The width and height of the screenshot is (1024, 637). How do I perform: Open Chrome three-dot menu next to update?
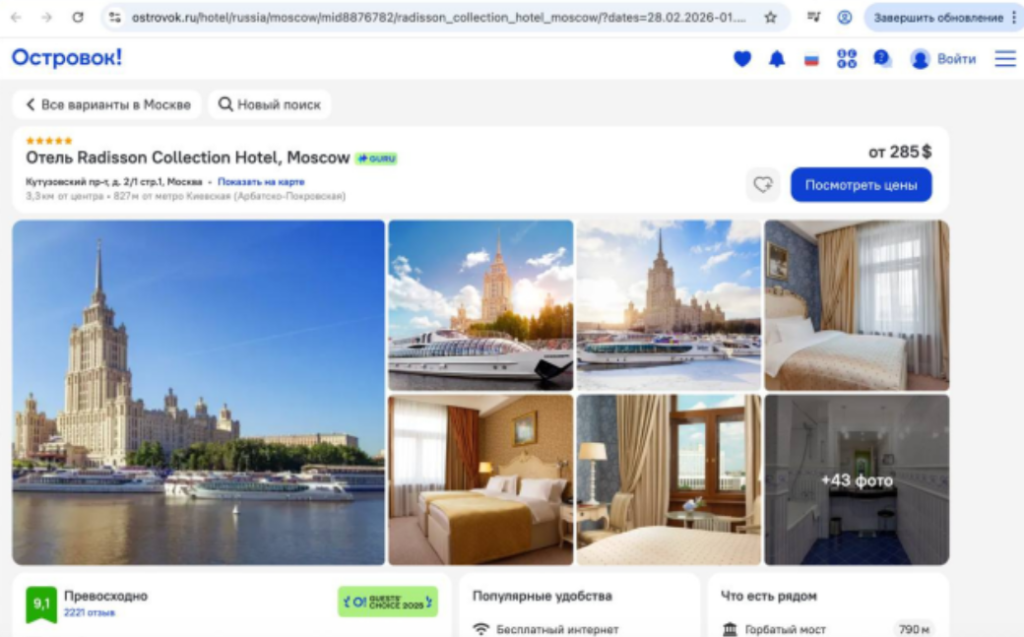pos(1013,17)
